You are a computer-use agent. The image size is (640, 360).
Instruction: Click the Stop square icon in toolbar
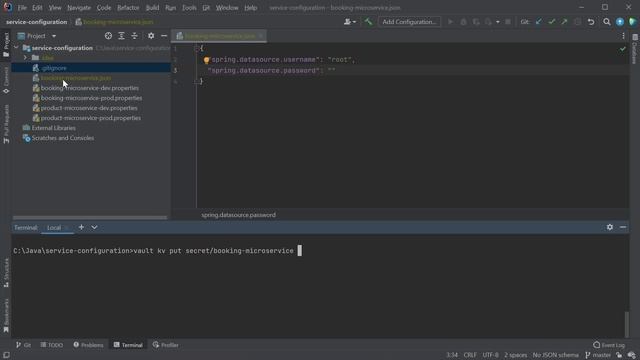pyautogui.click(x=508, y=22)
